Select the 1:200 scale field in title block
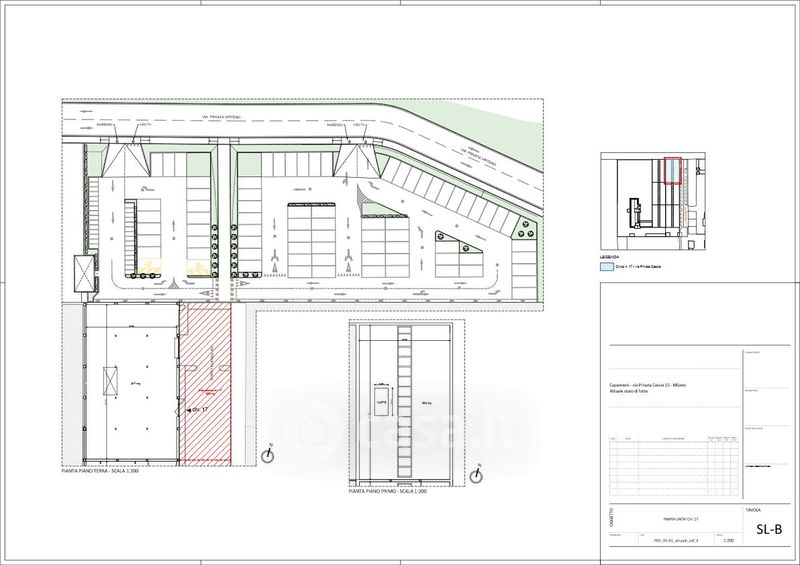 click(728, 539)
